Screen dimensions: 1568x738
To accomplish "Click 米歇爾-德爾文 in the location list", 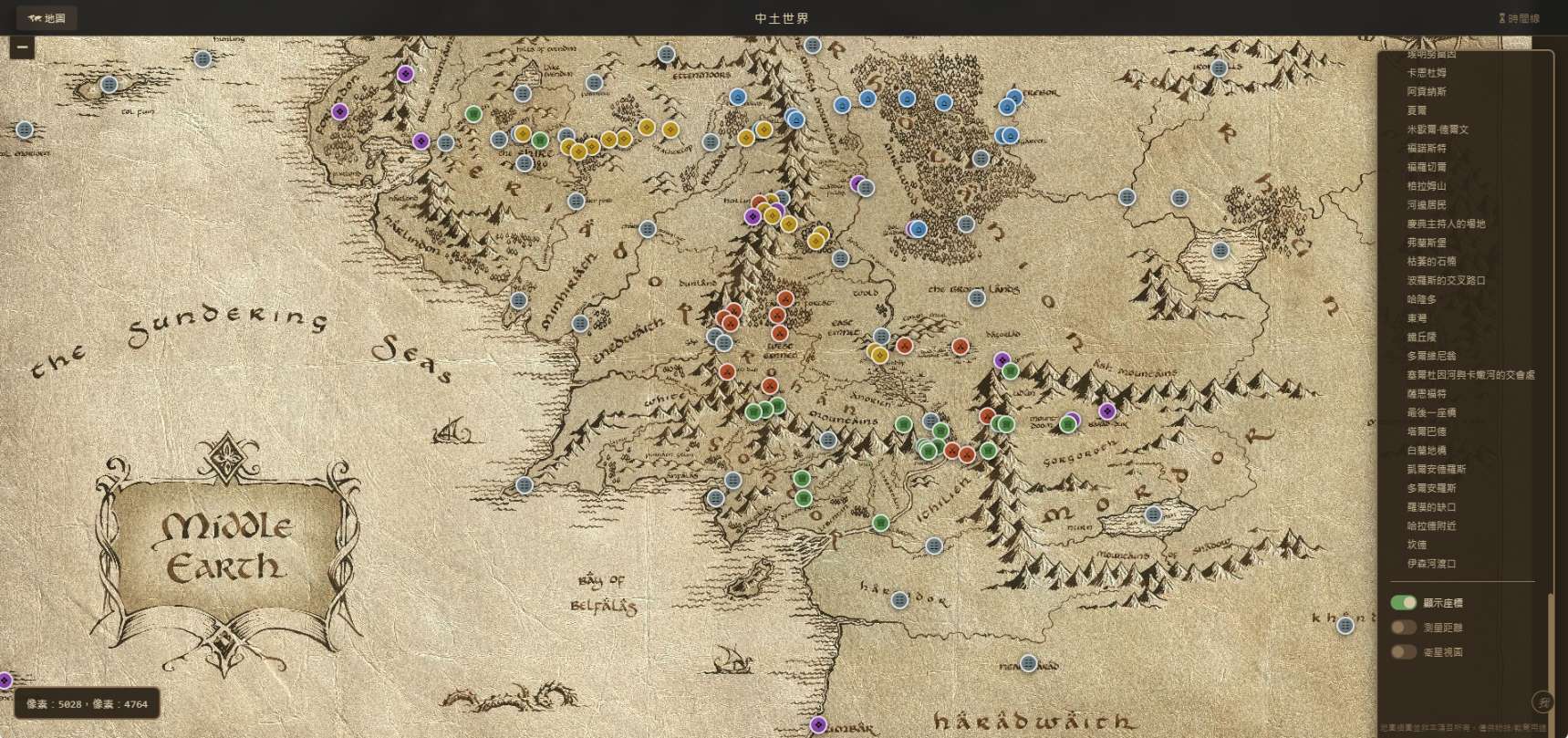I will tap(1437, 130).
